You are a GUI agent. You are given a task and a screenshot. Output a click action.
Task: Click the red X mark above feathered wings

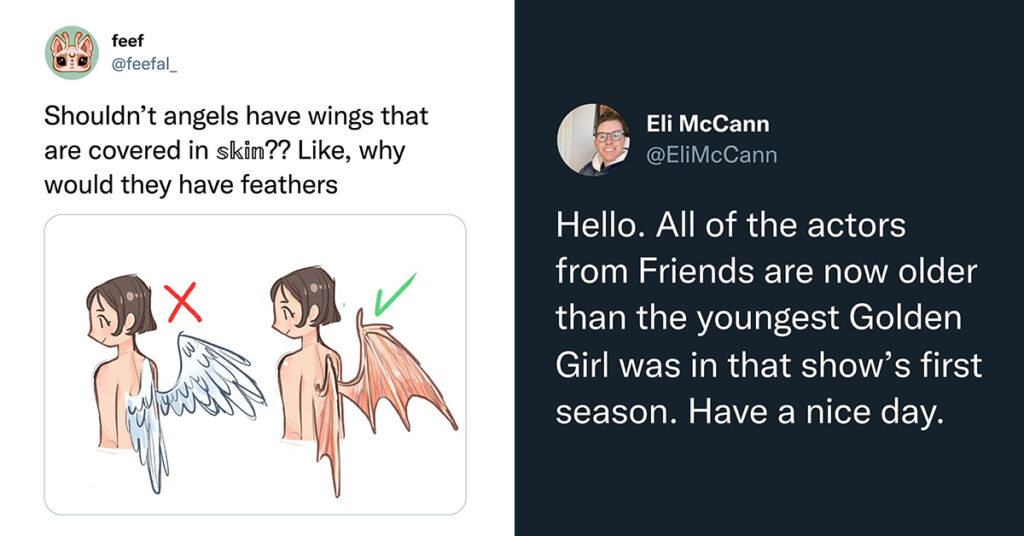pyautogui.click(x=184, y=303)
